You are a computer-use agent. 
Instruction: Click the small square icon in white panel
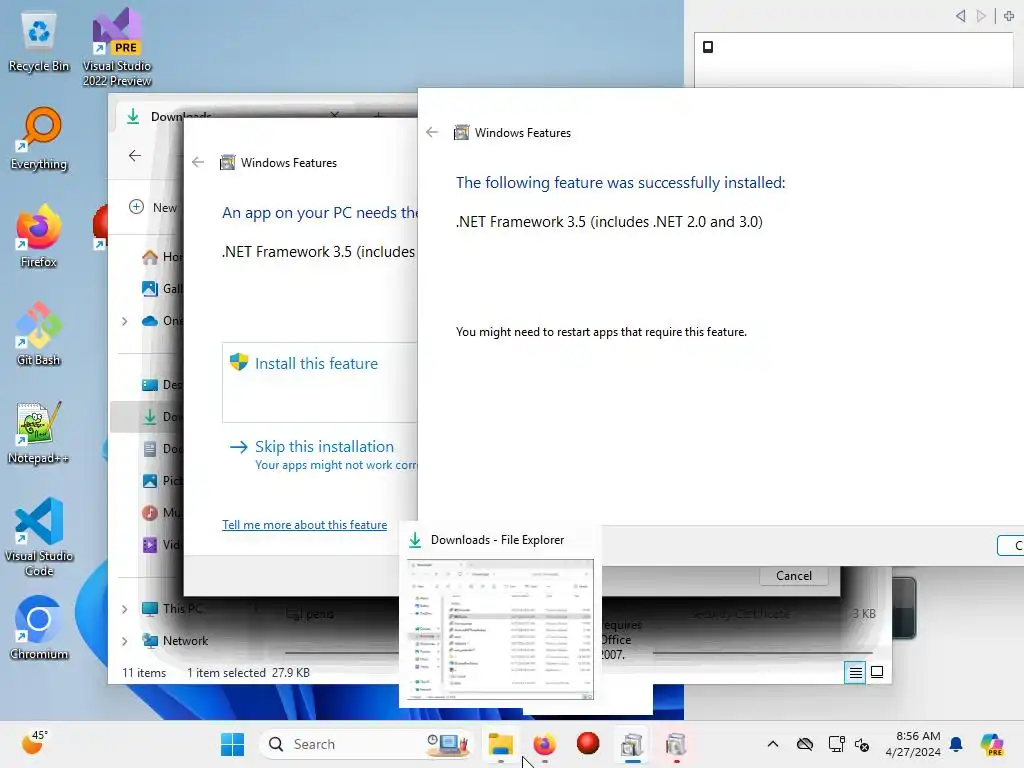point(708,46)
